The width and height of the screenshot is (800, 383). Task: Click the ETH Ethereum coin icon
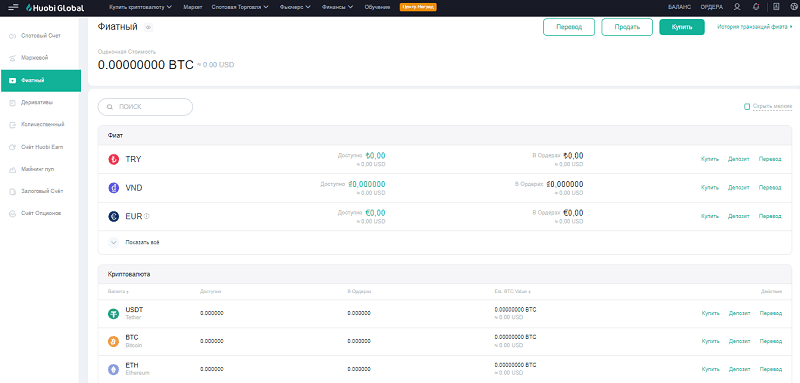point(113,369)
